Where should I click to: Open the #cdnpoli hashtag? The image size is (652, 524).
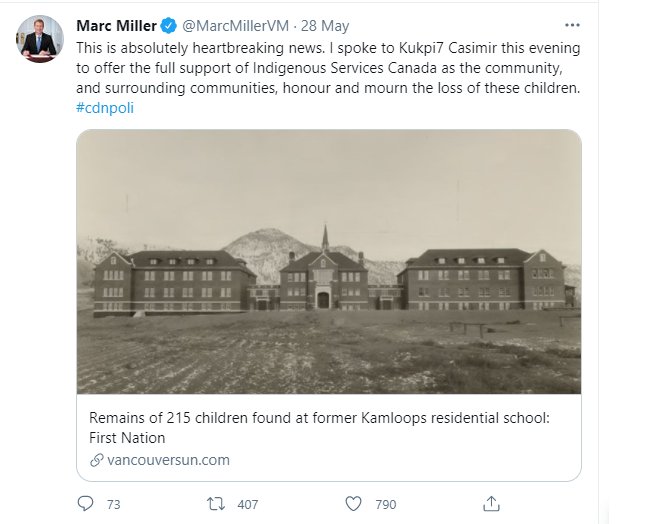(105, 108)
